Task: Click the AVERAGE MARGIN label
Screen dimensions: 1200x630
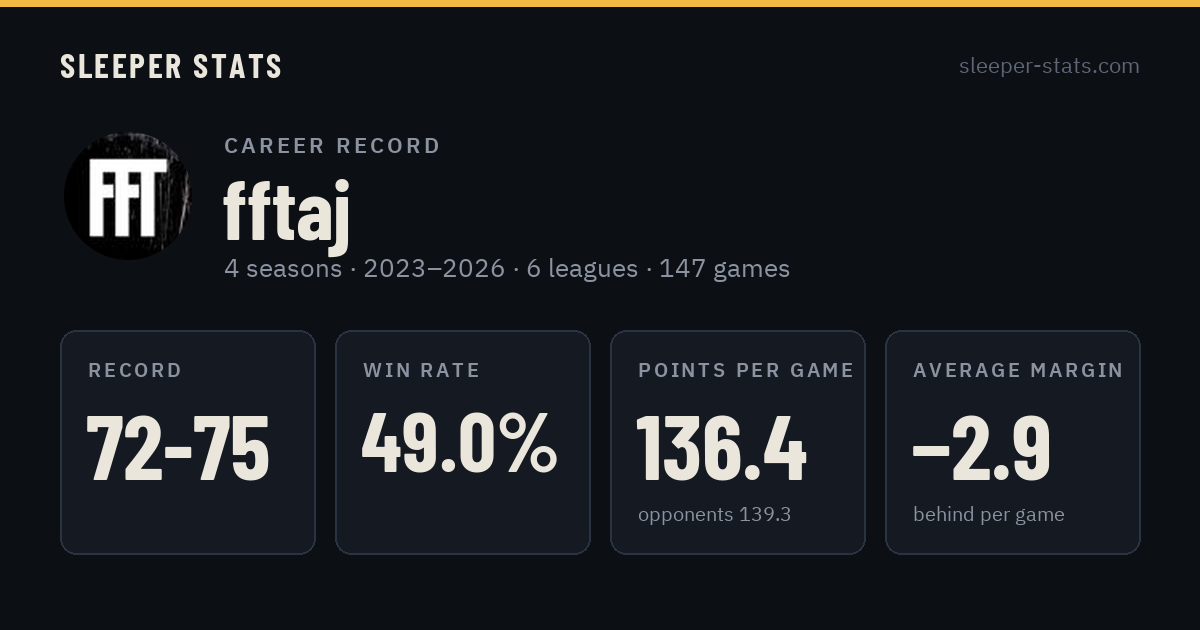Action: pos(1018,370)
